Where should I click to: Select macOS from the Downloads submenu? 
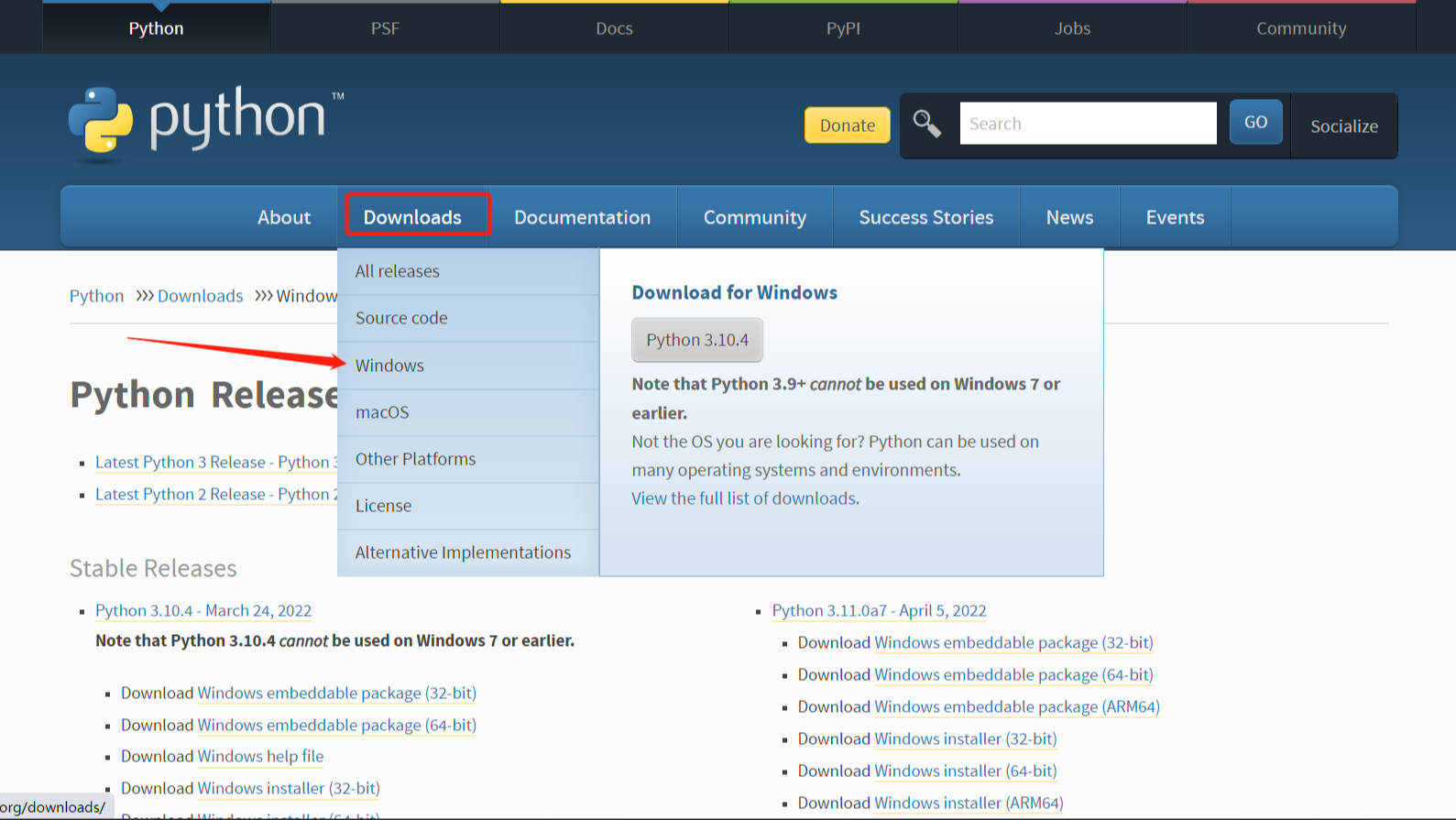[382, 412]
